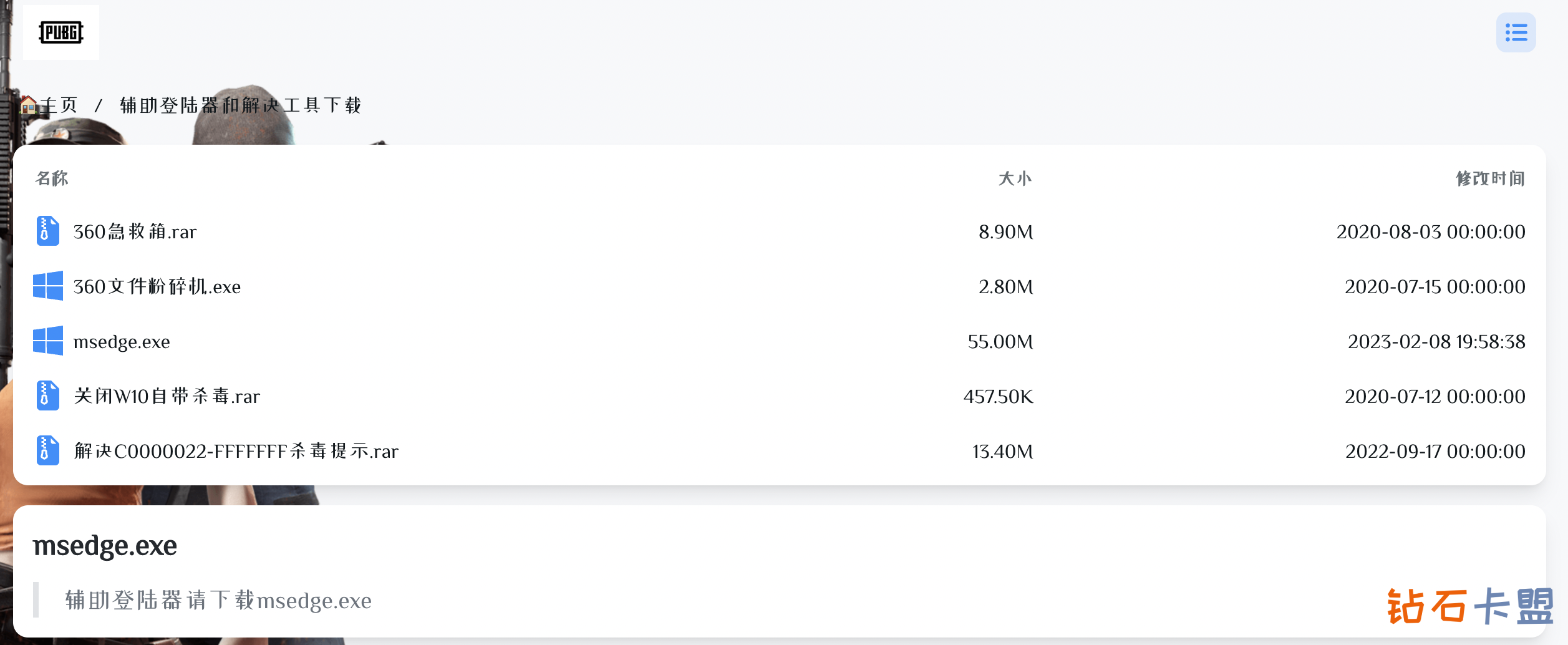Click the 钻石卡盟 orange logo
1568x645 pixels.
(x=1470, y=606)
